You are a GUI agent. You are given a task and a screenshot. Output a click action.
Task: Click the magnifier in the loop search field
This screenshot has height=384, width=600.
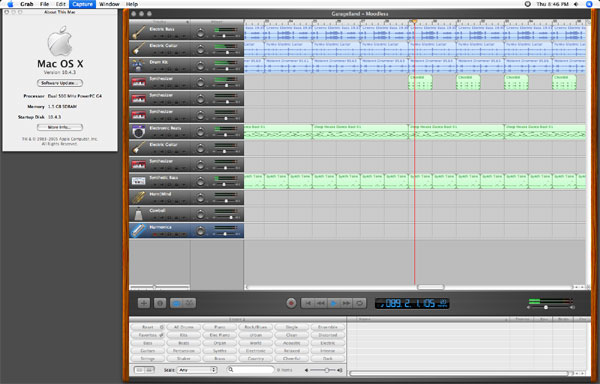231,370
